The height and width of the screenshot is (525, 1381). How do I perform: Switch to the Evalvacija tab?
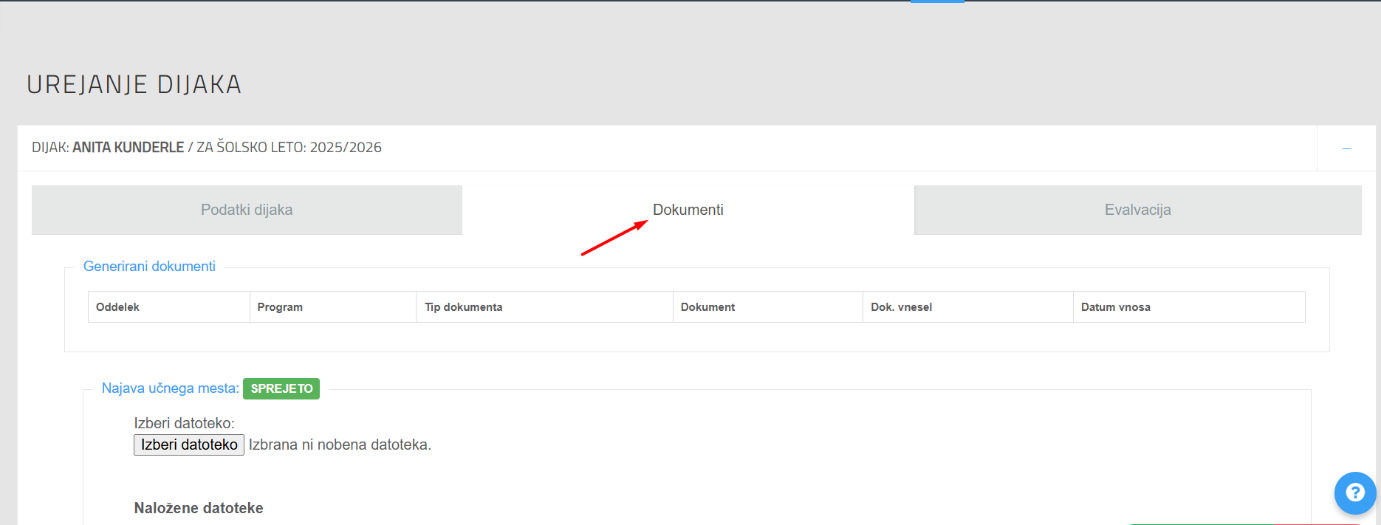[1138, 210]
